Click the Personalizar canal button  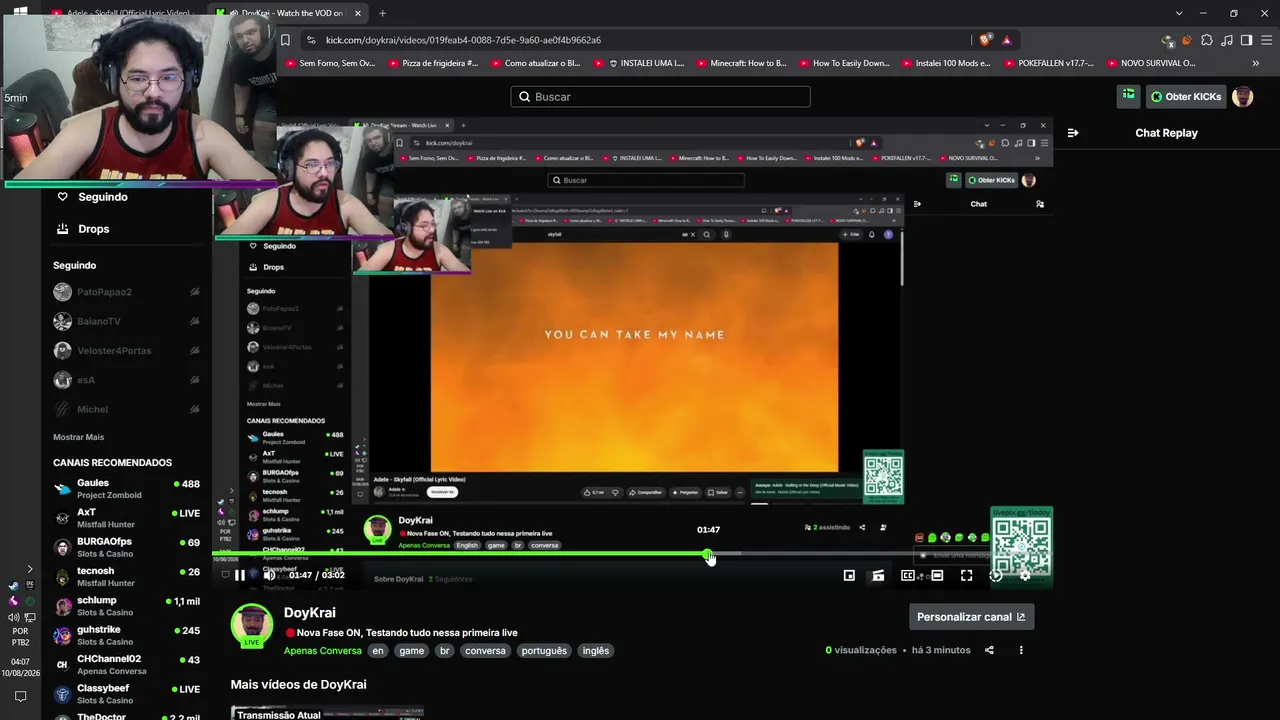point(971,617)
